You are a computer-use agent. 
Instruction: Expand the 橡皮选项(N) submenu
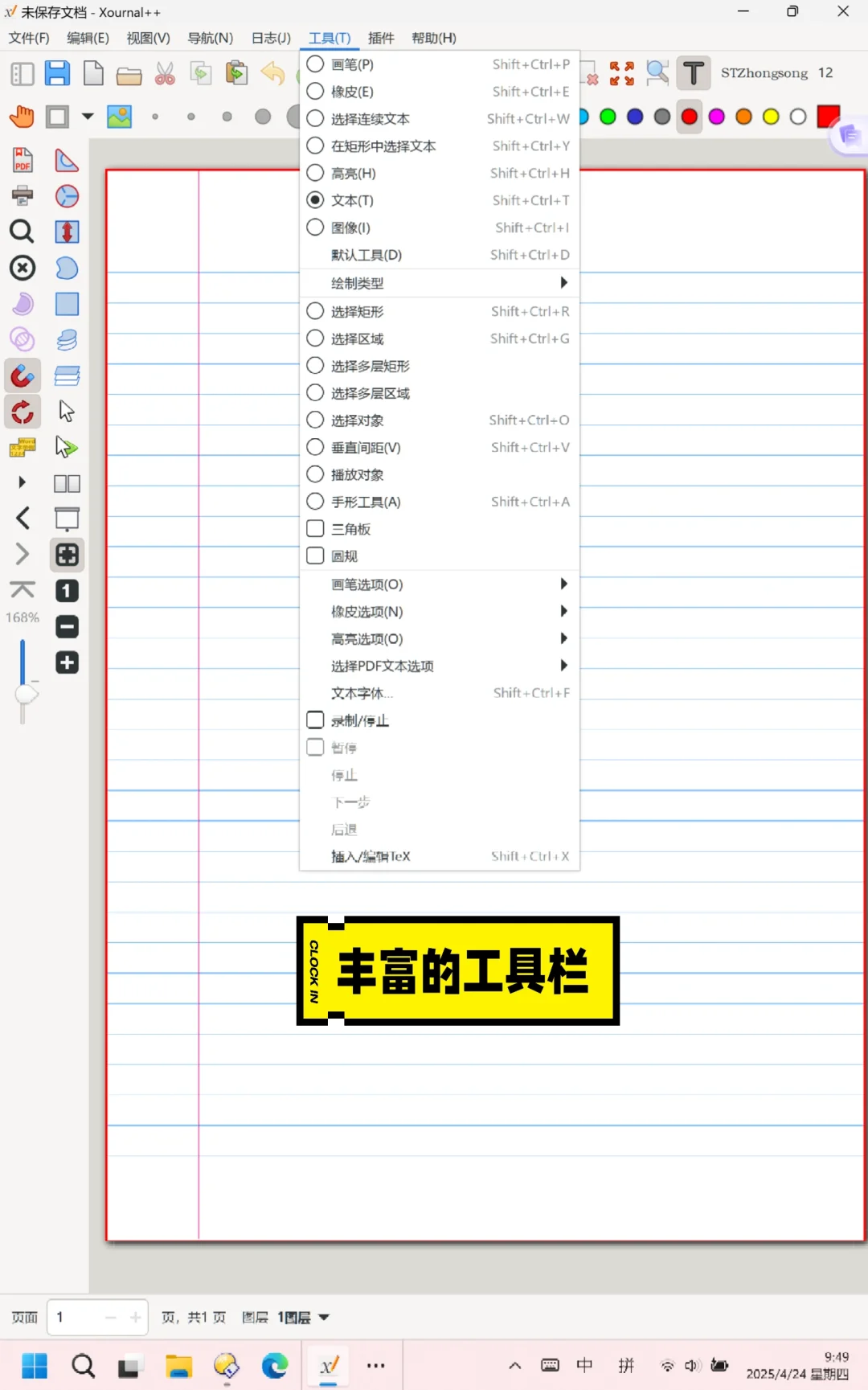point(439,612)
